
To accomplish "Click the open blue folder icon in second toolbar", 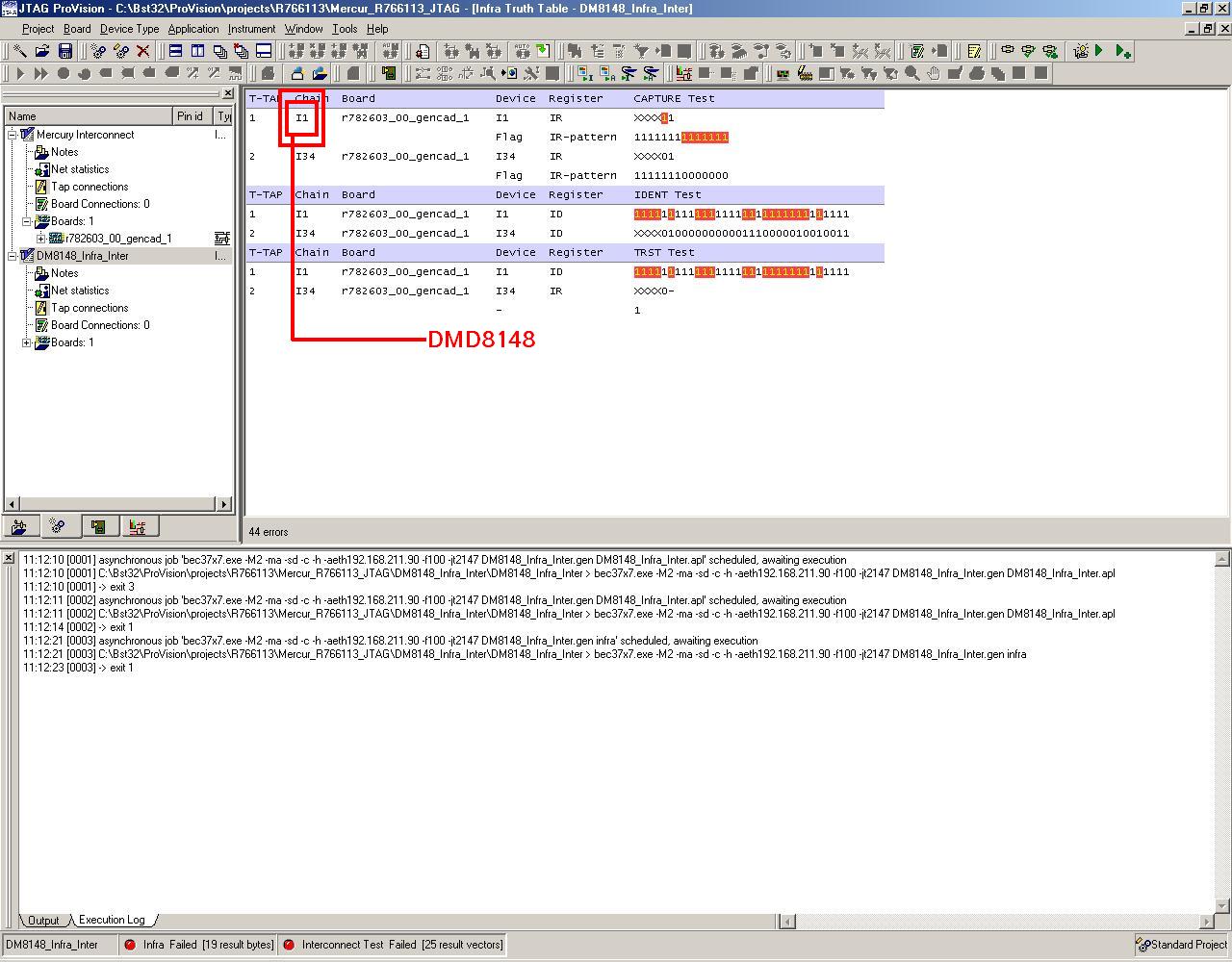I will pos(320,73).
